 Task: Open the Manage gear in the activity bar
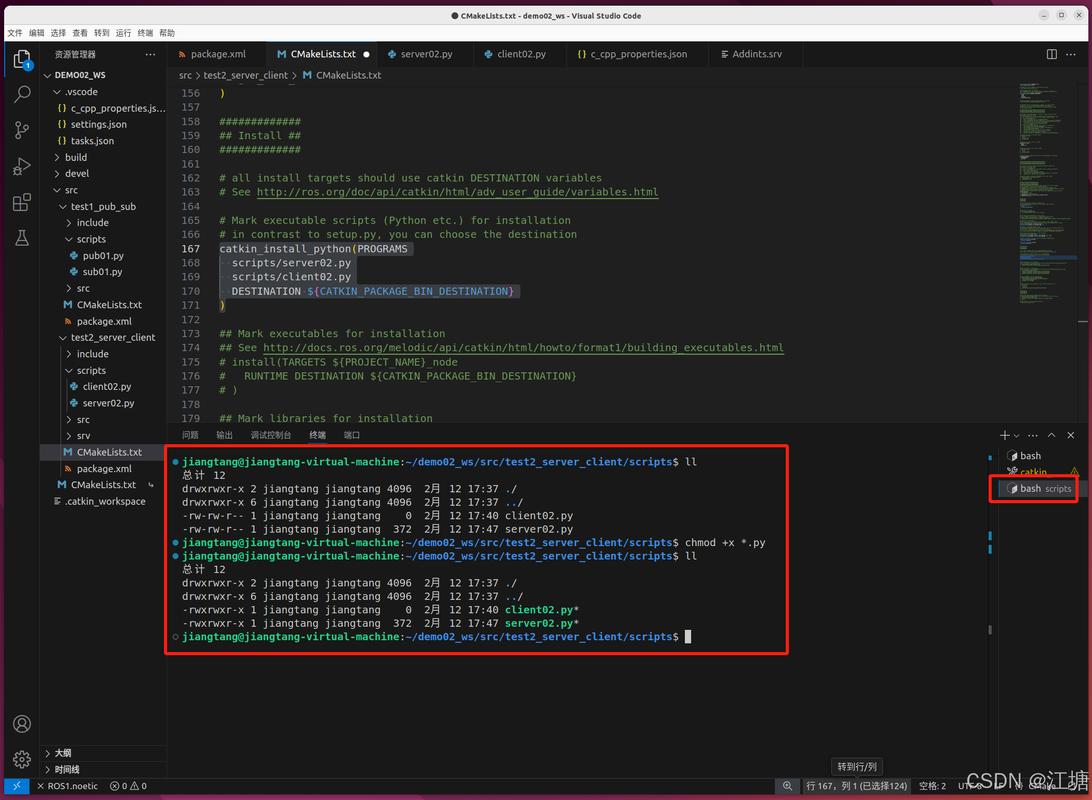tap(22, 759)
